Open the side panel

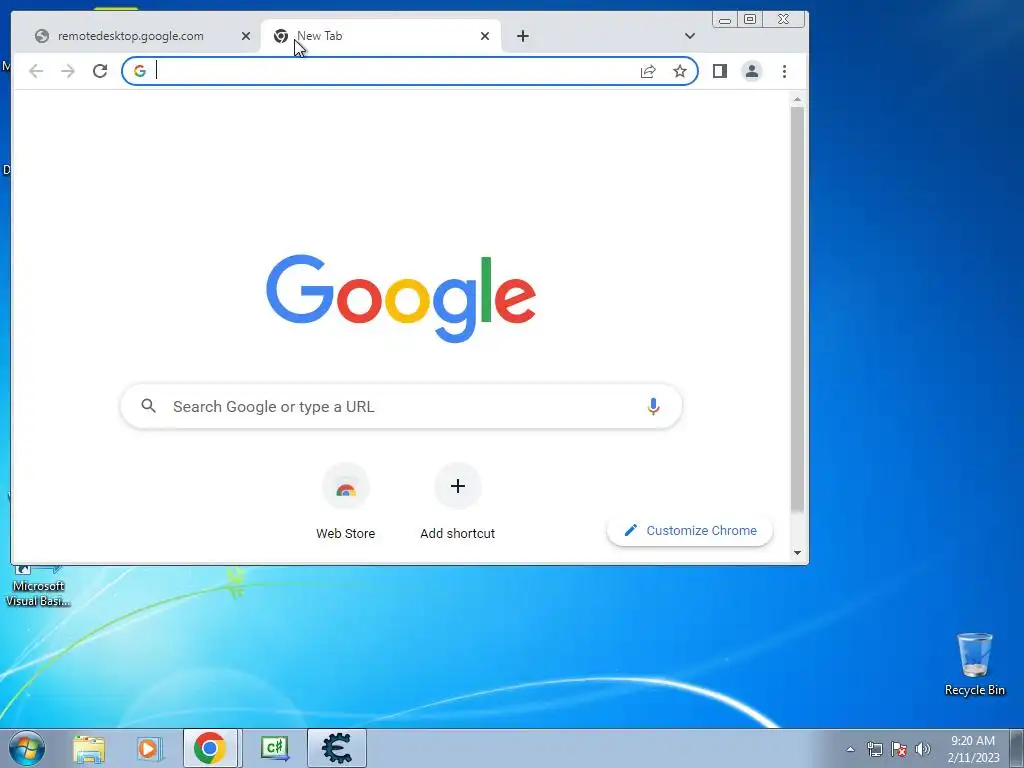[720, 71]
